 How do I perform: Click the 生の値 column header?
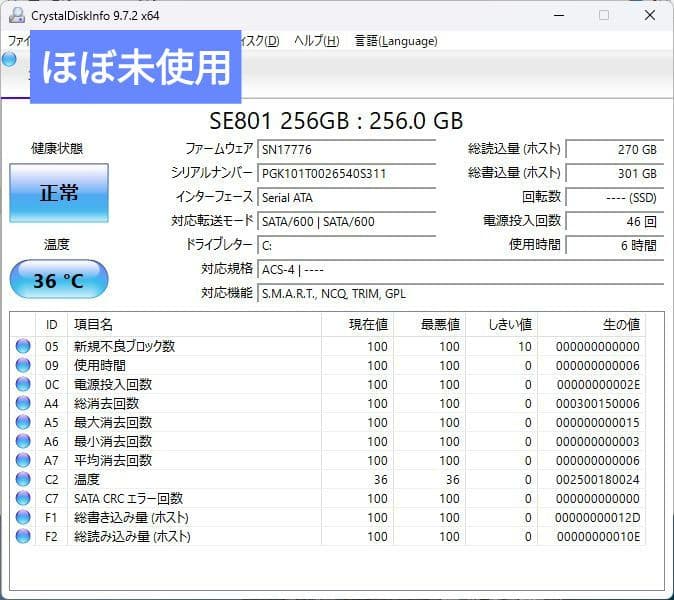point(591,324)
